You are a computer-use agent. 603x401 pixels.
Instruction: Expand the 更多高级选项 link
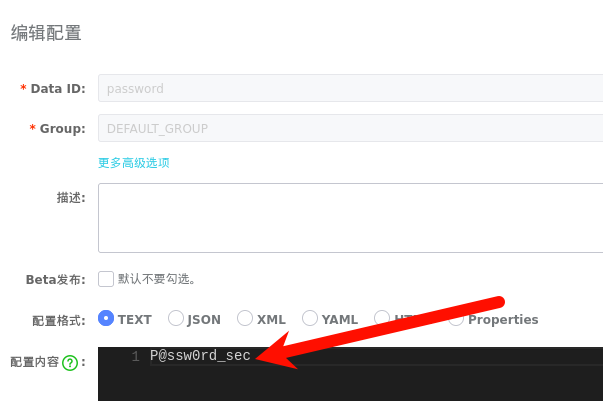point(133,162)
